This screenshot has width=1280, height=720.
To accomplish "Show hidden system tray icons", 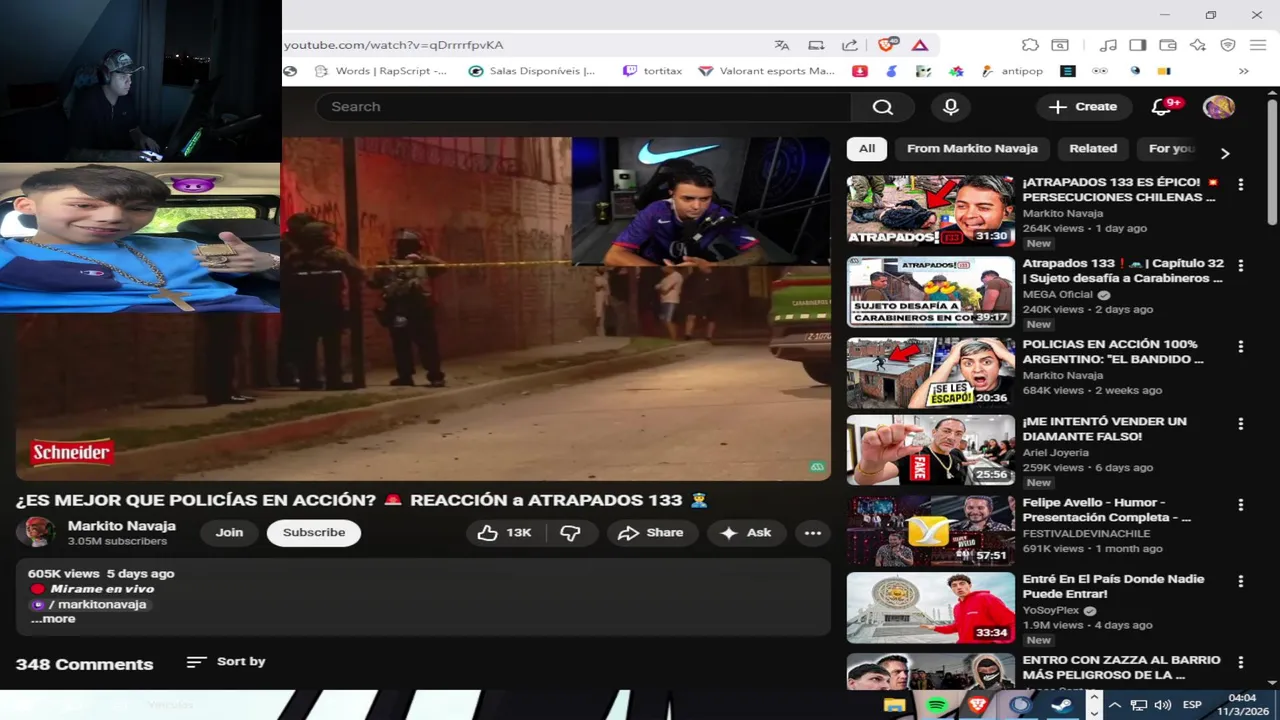I will tap(1115, 705).
